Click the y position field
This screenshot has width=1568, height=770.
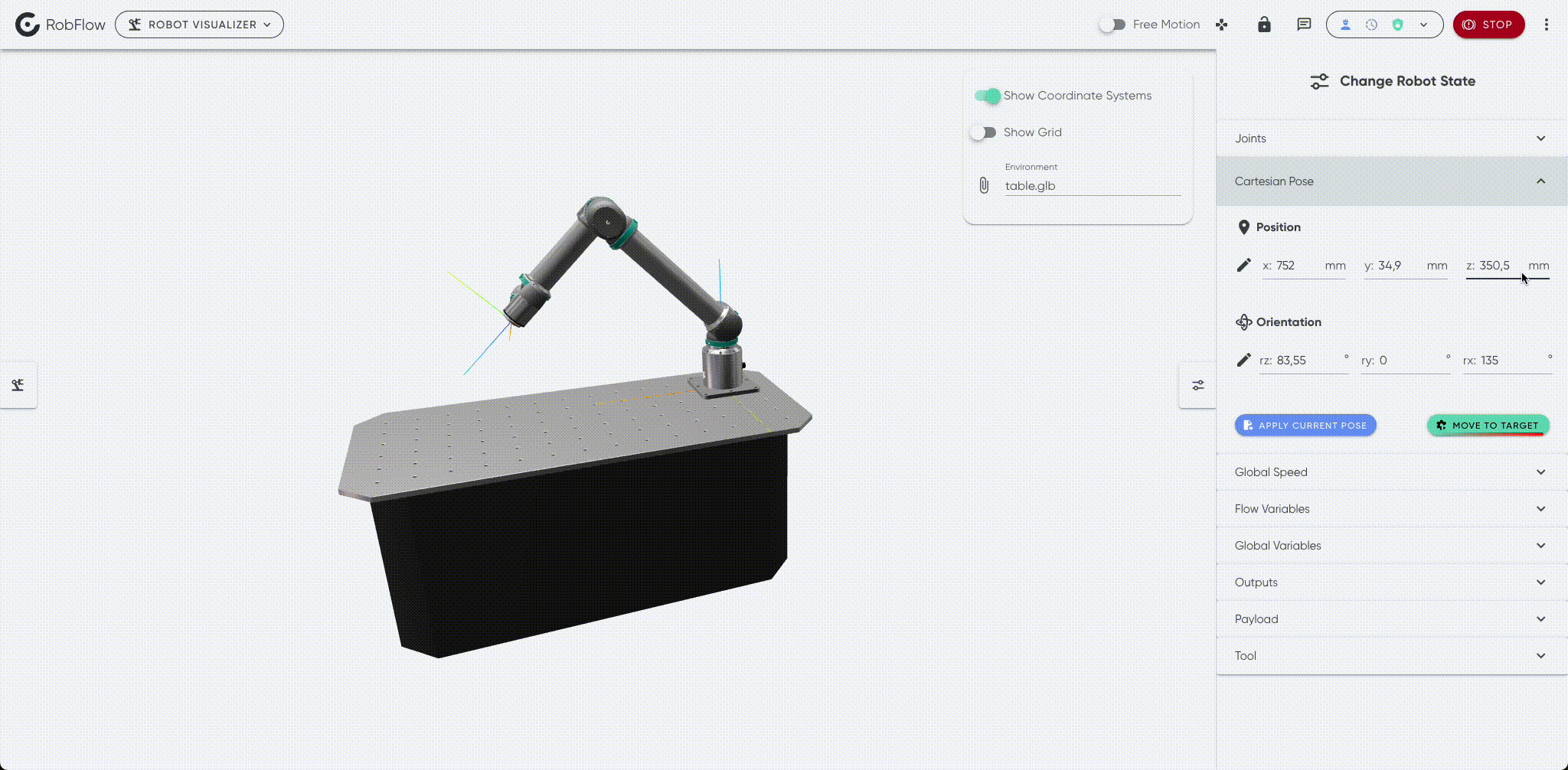[x=1406, y=266]
